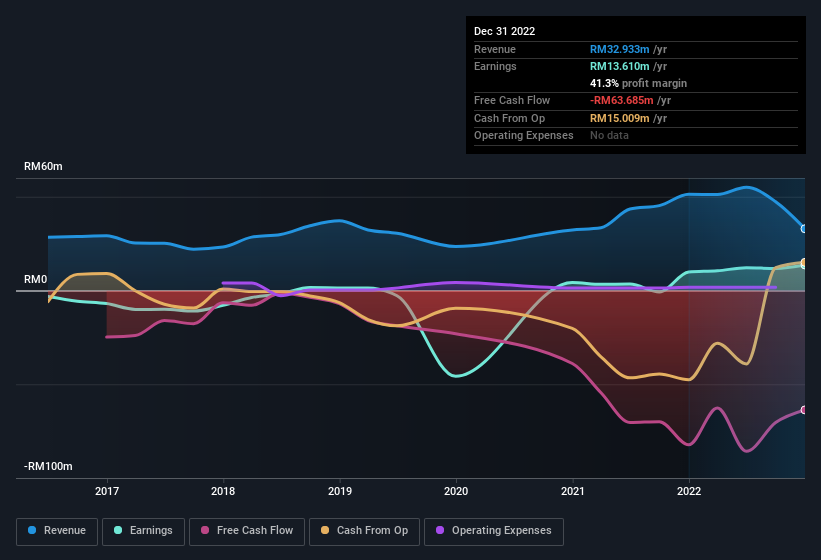Select the 2019 x-axis label
This screenshot has width=821, height=560.
[x=340, y=491]
